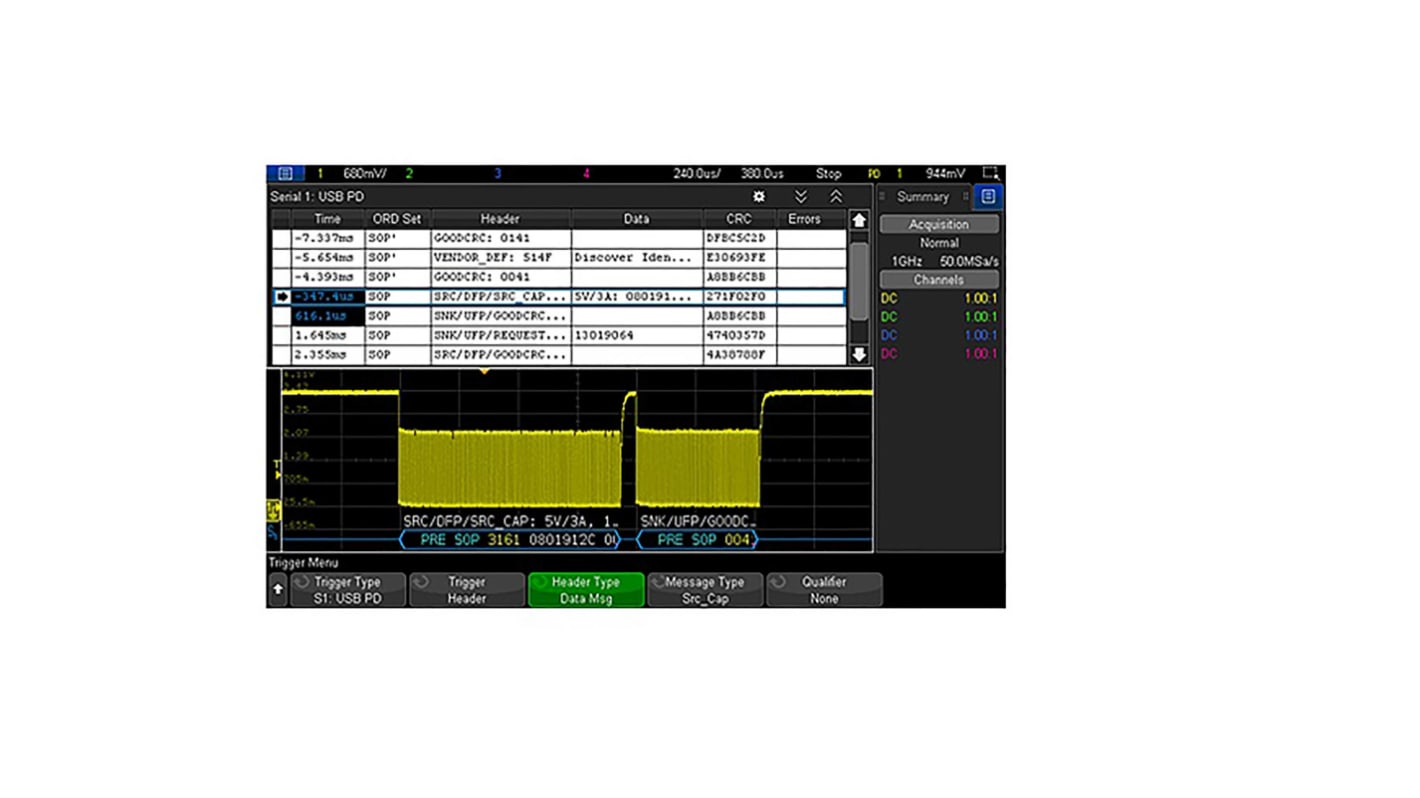Open the main menu icon at top-left
Screen dimensions: 1420x798
click(285, 174)
